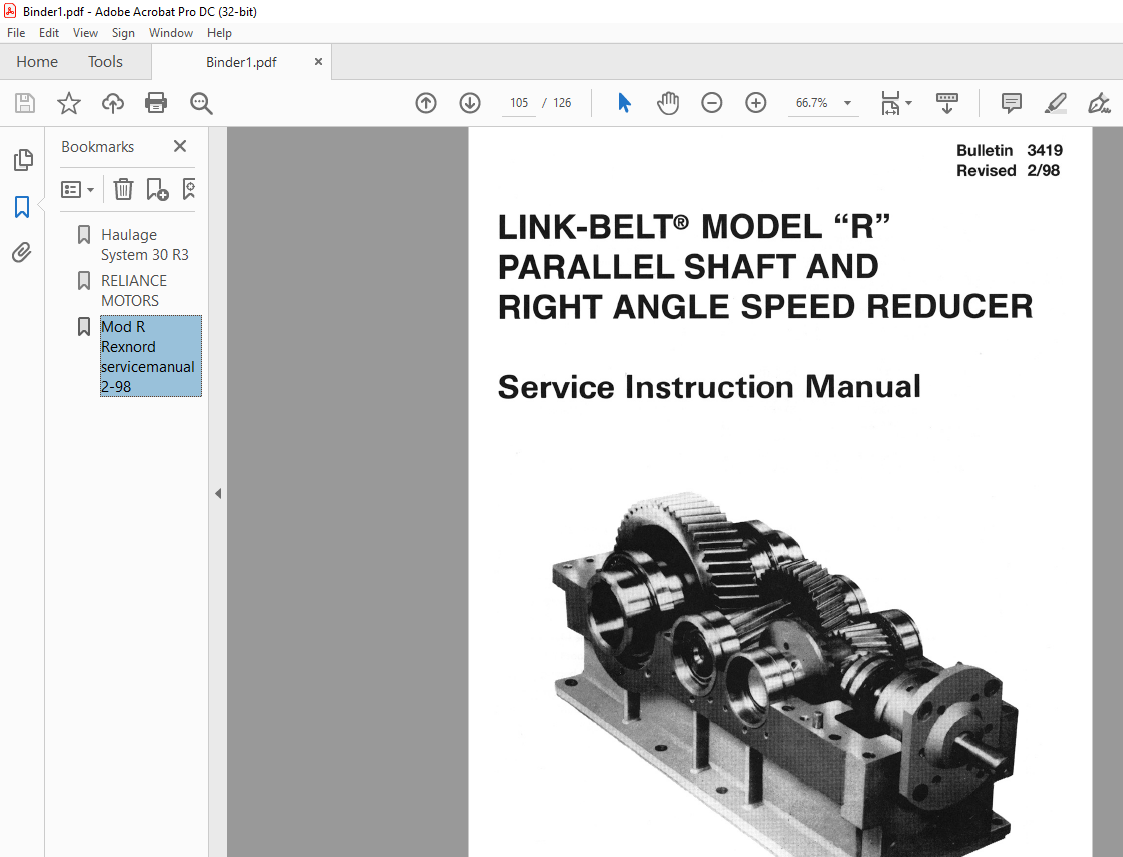Click bookmark icon beside RELIANCE MOTORS
Viewport: 1123px width, 857px height.
click(x=84, y=281)
